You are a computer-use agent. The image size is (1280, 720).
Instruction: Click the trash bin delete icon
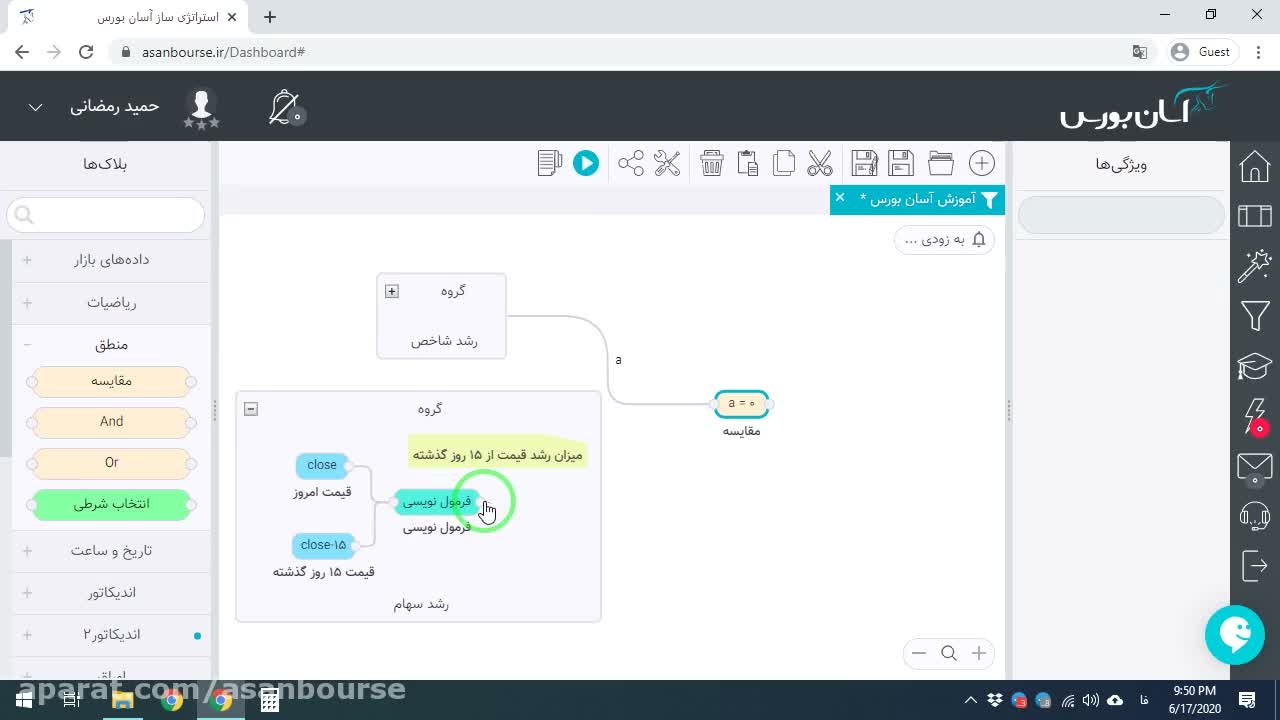coord(711,163)
